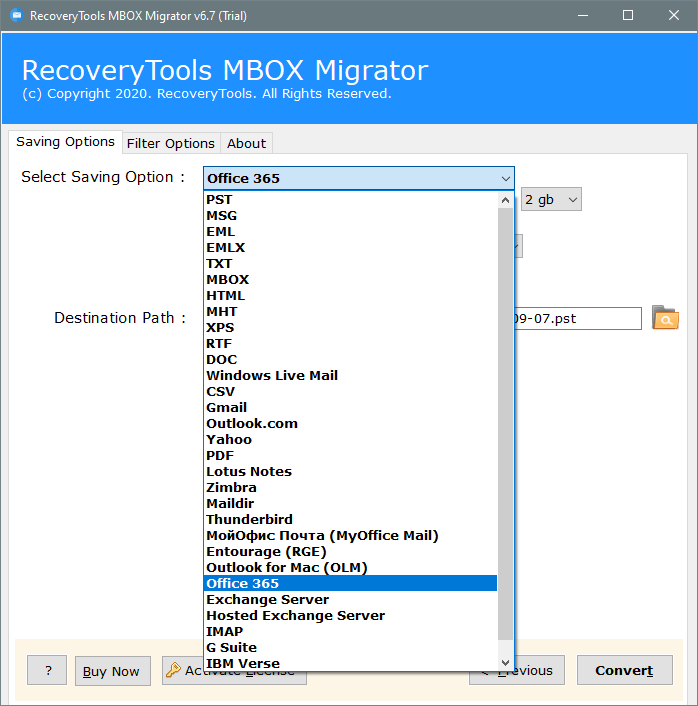Image resolution: width=698 pixels, height=706 pixels.
Task: Open the 2 gb split size dropdown
Action: [x=551, y=199]
